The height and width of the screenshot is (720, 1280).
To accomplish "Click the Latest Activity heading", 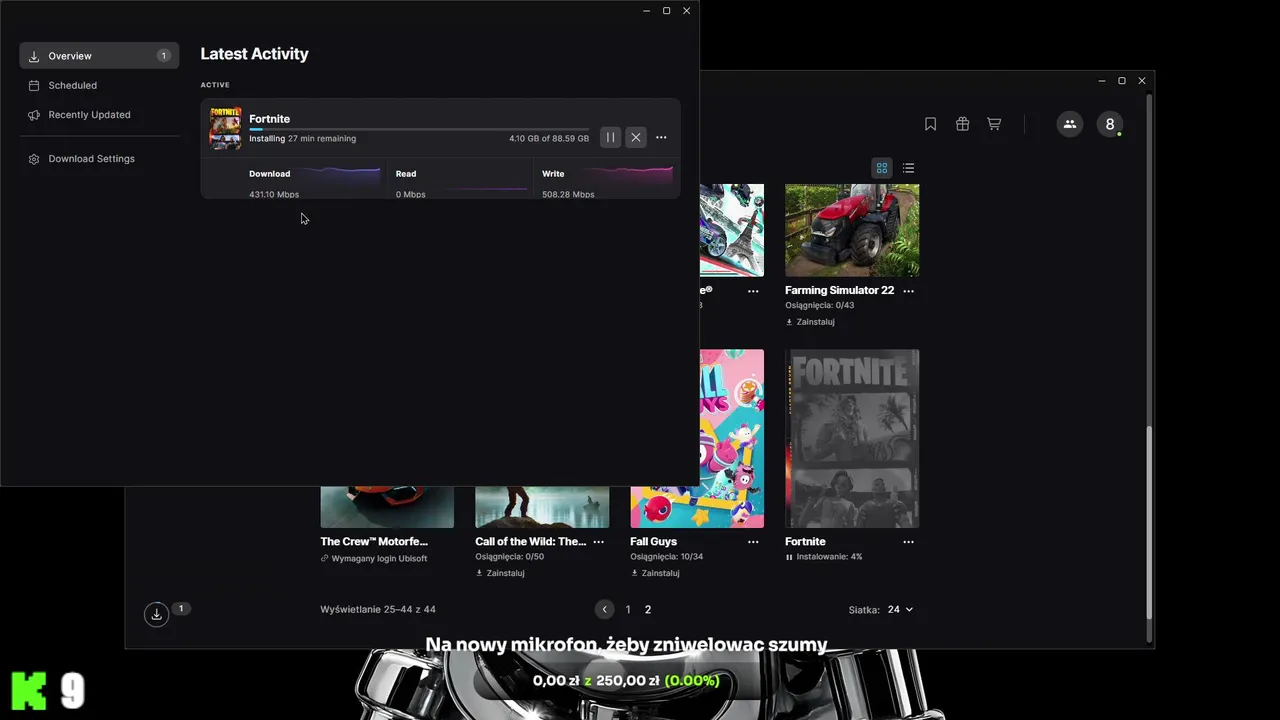I will point(254,54).
